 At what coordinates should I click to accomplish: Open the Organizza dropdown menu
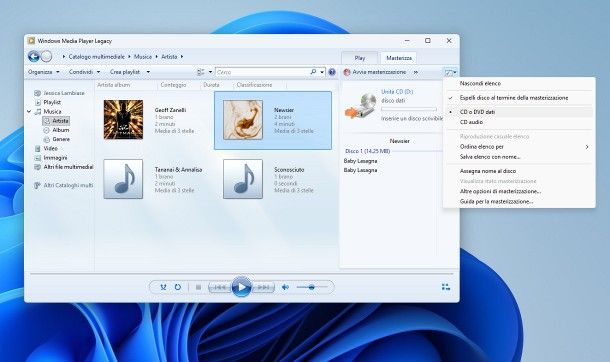coord(44,72)
